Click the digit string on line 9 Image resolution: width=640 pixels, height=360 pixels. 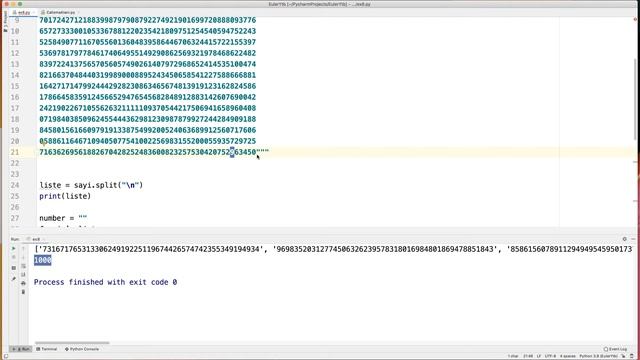[x=148, y=20]
